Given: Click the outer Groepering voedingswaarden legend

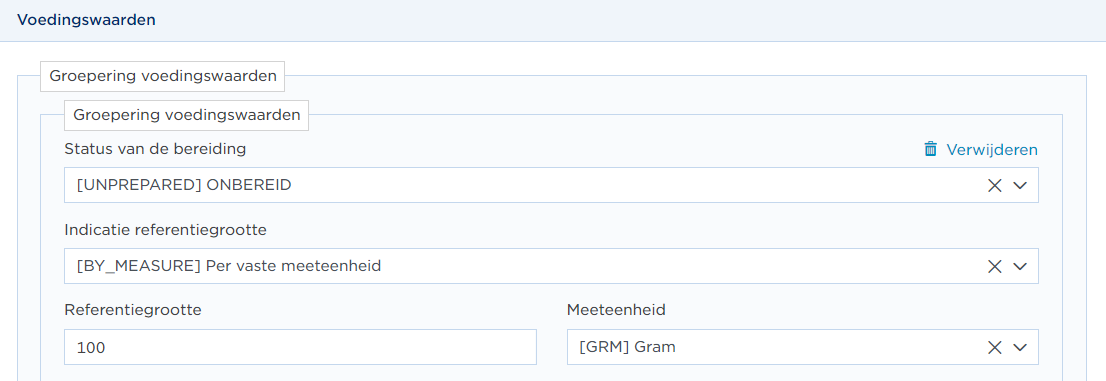Looking at the screenshot, I should click(162, 76).
